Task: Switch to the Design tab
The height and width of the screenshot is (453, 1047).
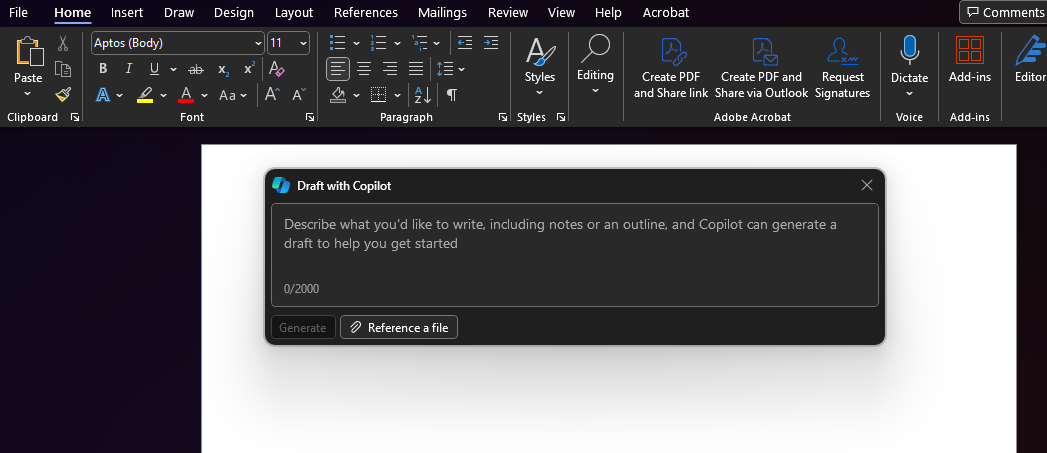Action: [x=234, y=12]
